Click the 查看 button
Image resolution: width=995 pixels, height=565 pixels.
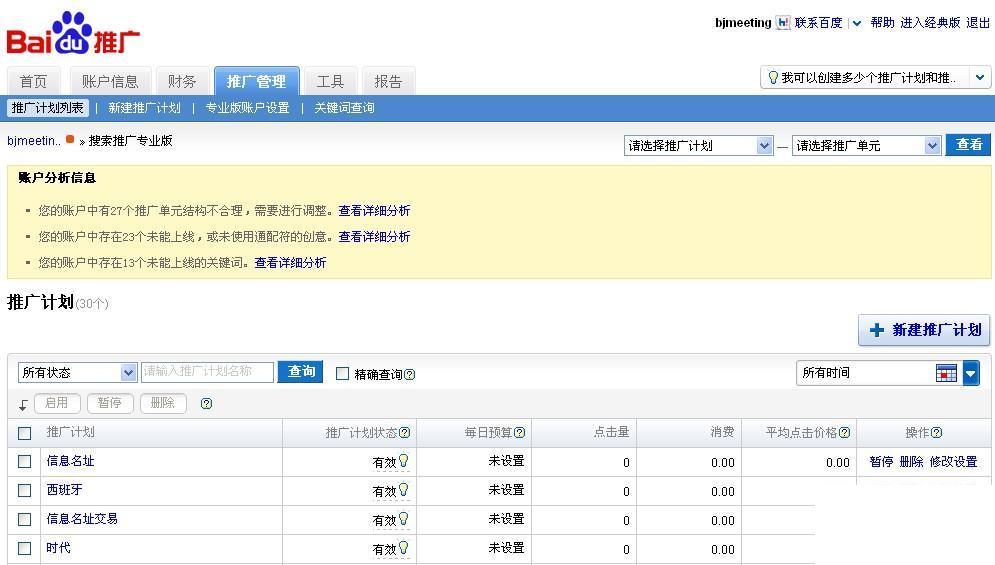pos(968,145)
